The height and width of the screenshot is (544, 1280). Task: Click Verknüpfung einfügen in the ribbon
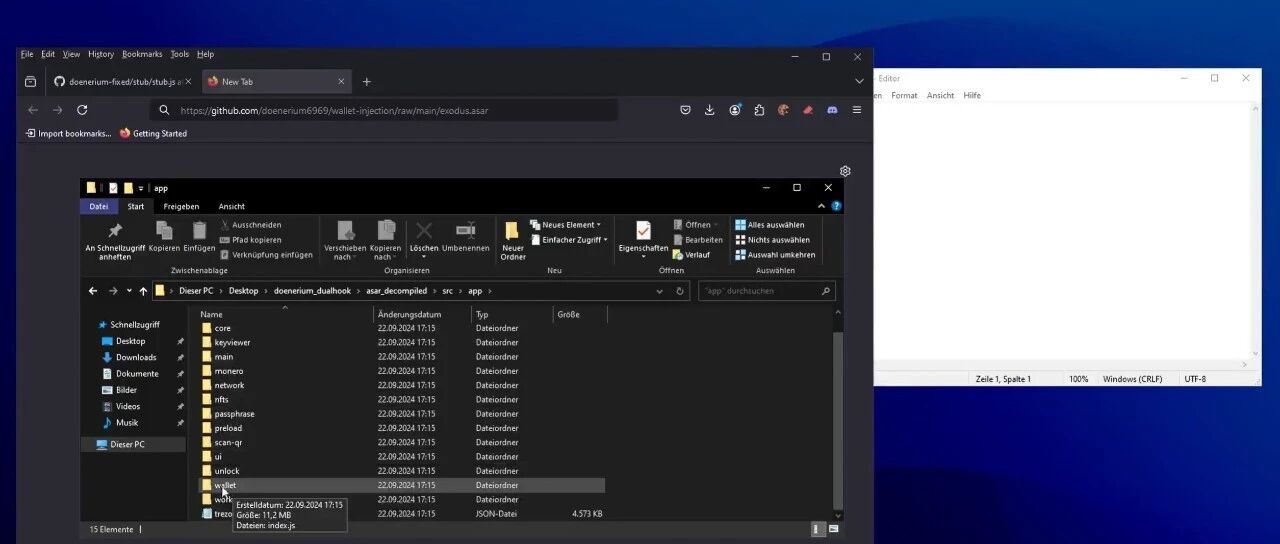[266, 255]
